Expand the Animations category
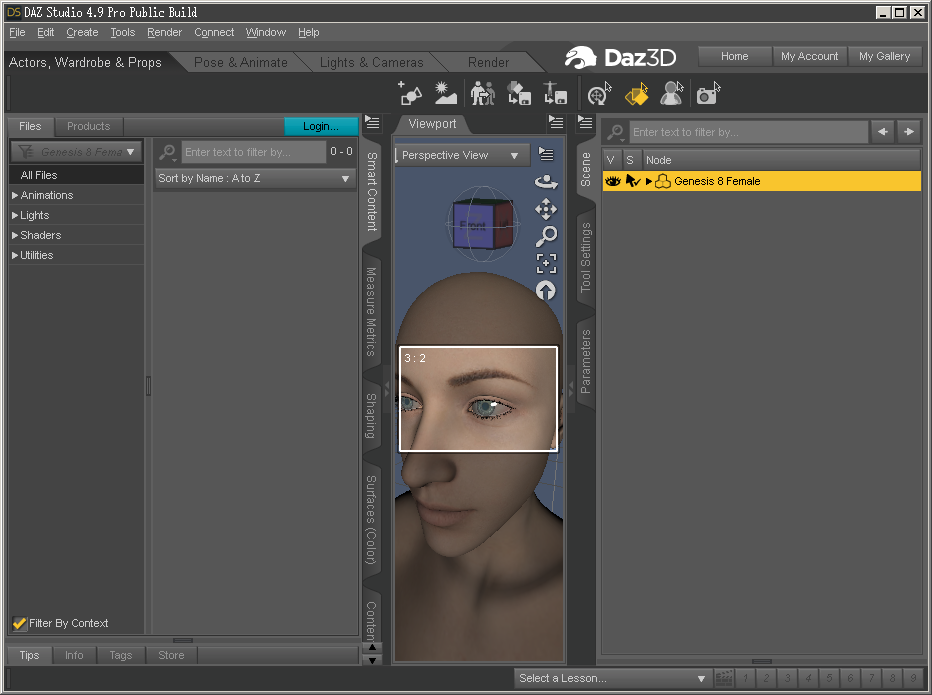The width and height of the screenshot is (932, 695). [x=15, y=195]
